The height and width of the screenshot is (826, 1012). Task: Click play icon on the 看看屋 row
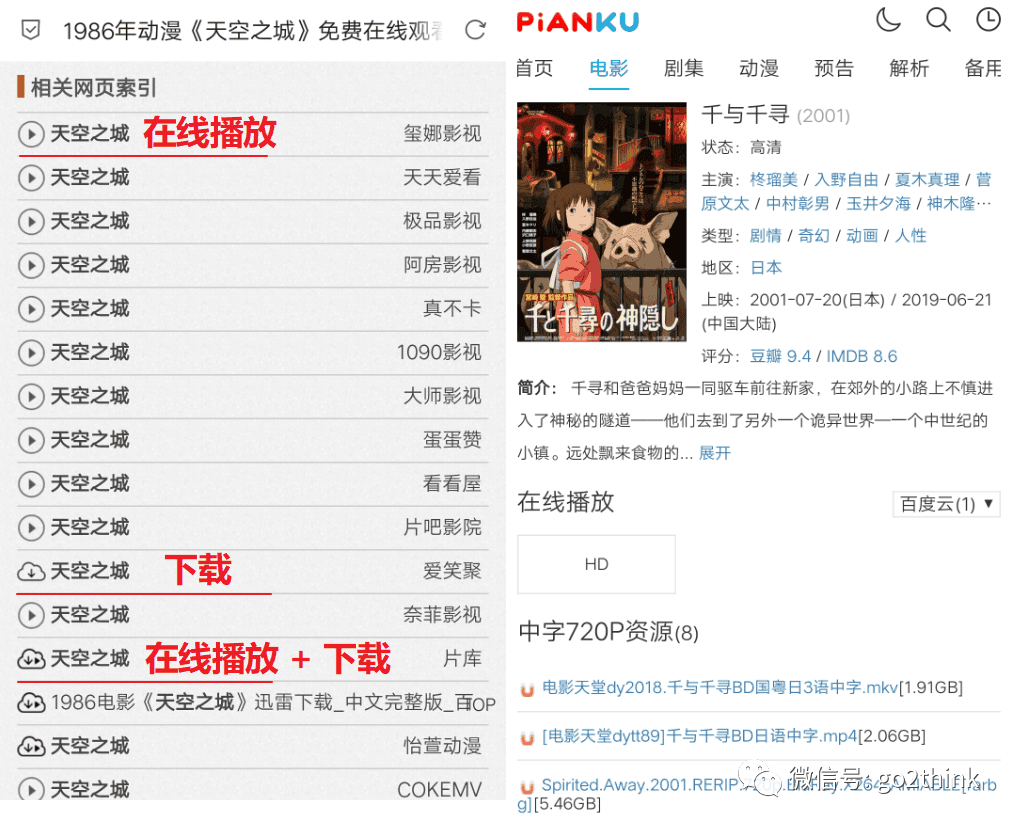(x=31, y=484)
